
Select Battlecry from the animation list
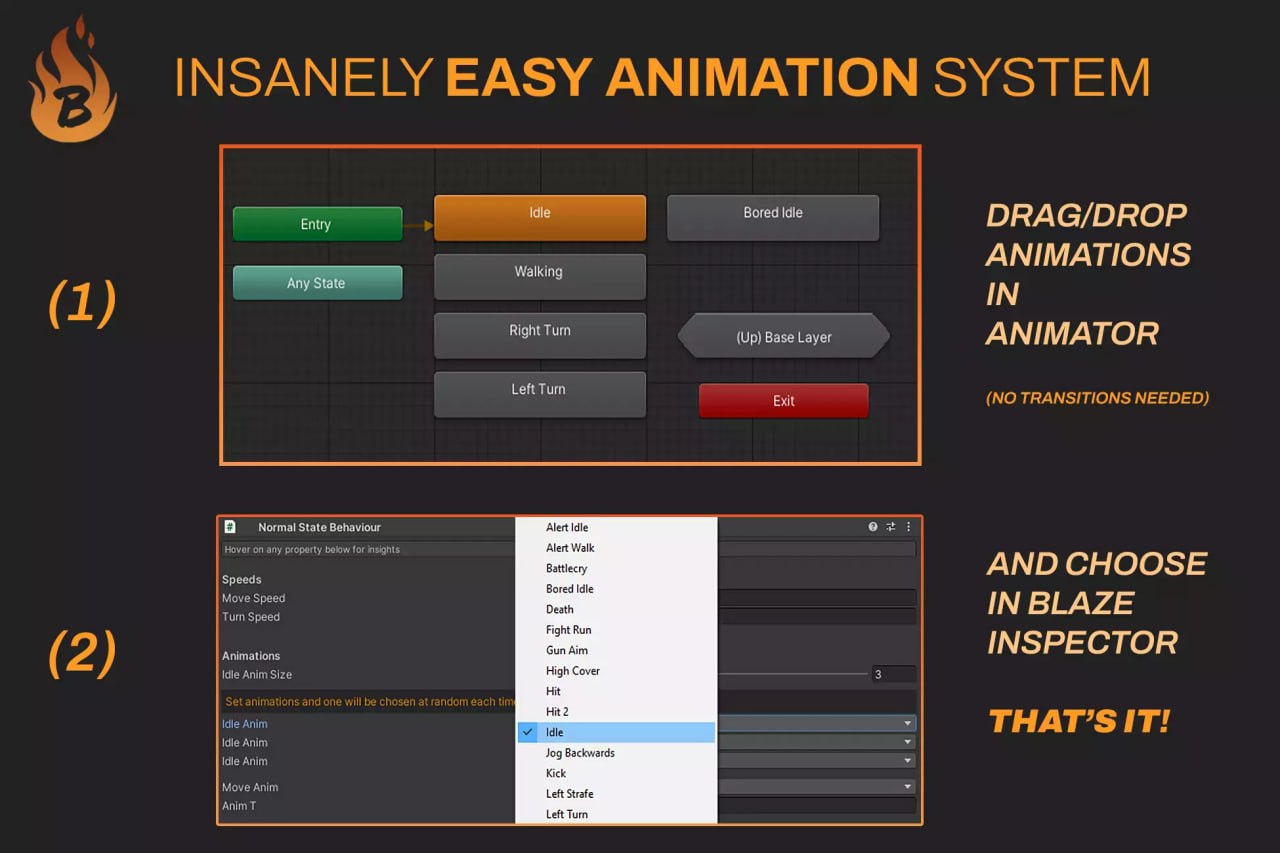[567, 568]
